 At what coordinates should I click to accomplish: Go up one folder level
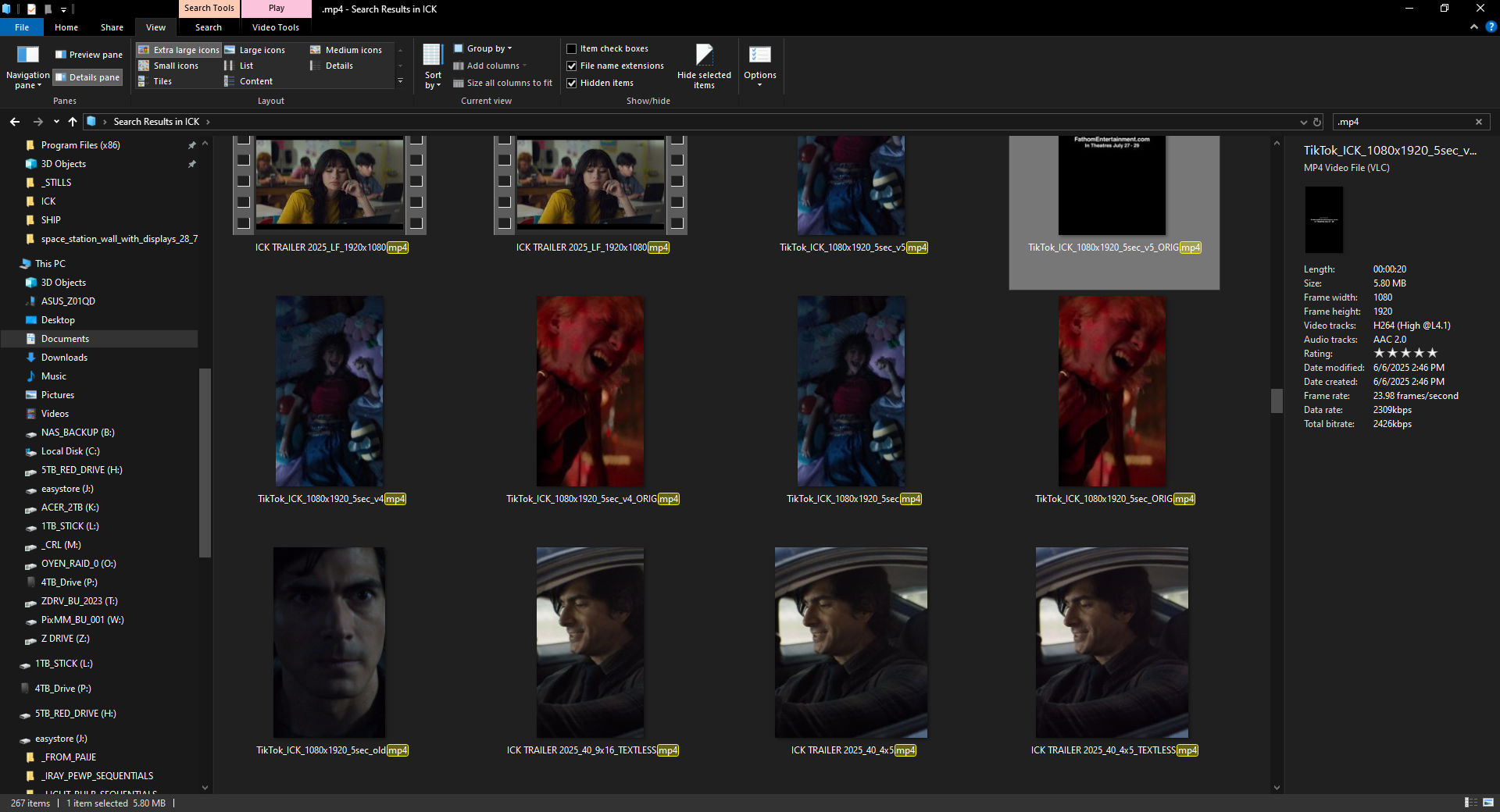click(x=73, y=122)
